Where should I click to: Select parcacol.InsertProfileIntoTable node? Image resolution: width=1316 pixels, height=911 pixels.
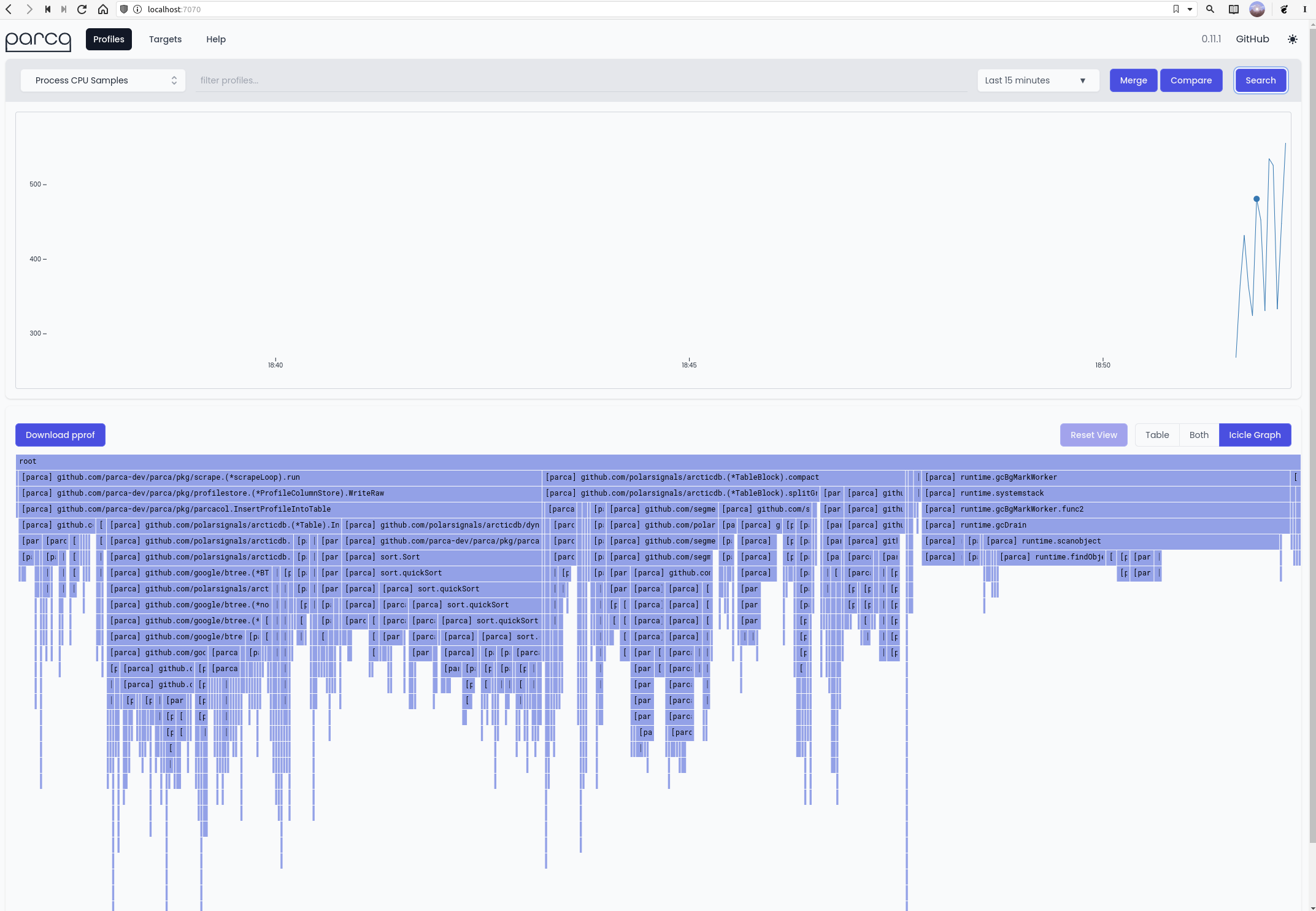pos(279,509)
